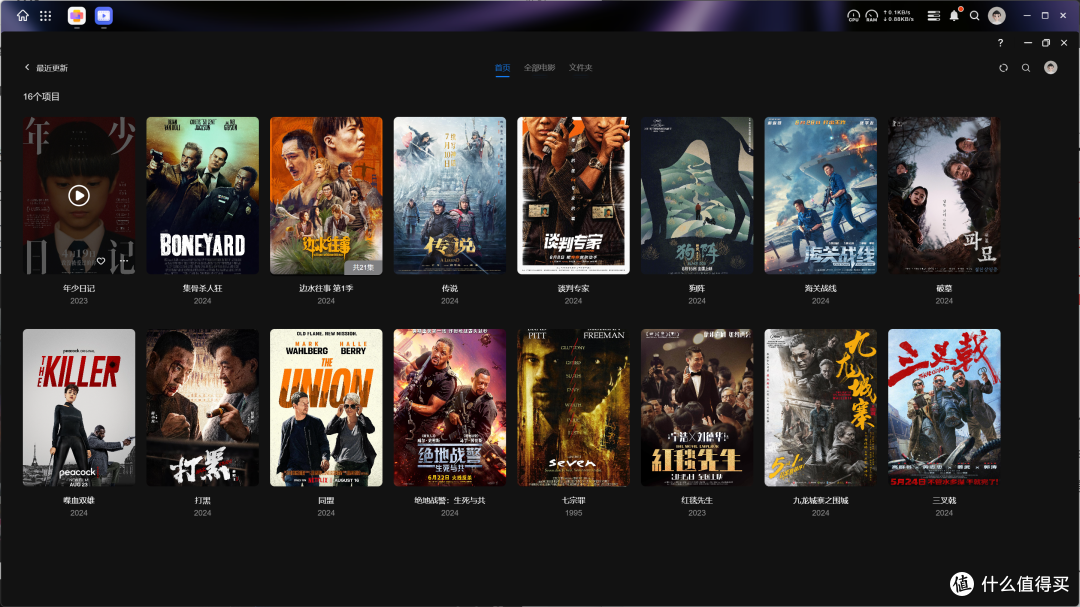The image size is (1080, 607).
Task: Open the user avatar in the top bar
Action: [997, 15]
